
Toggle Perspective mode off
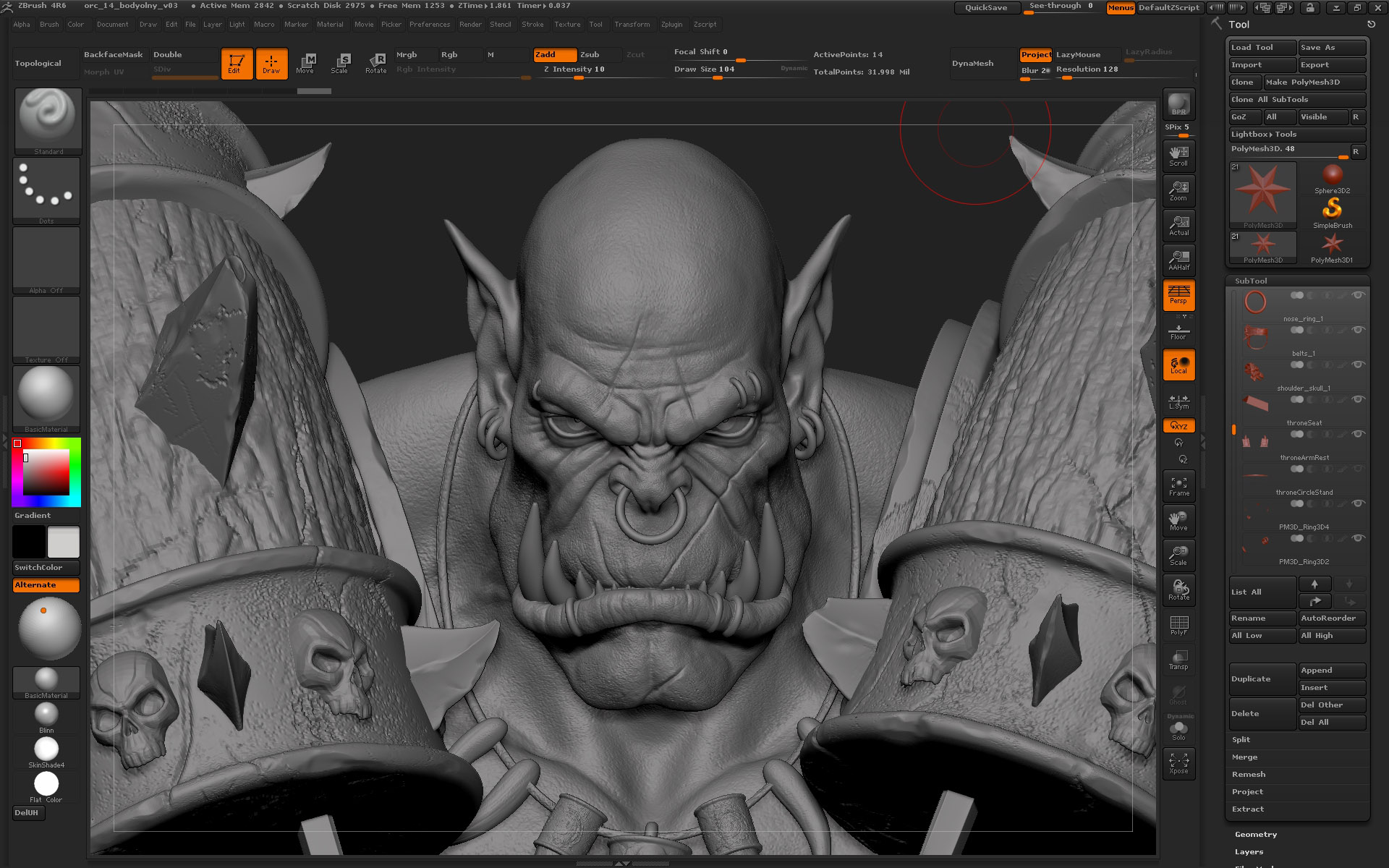click(x=1178, y=295)
